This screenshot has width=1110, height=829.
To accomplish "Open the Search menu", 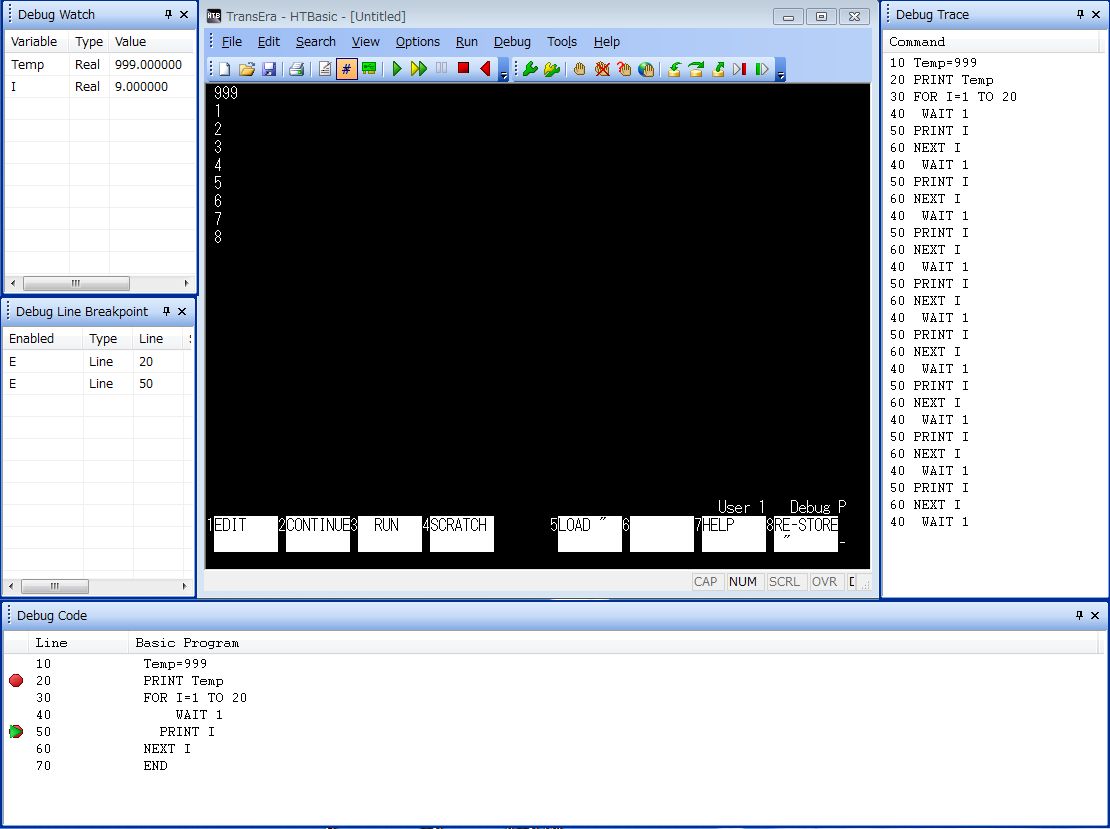I will coord(316,42).
